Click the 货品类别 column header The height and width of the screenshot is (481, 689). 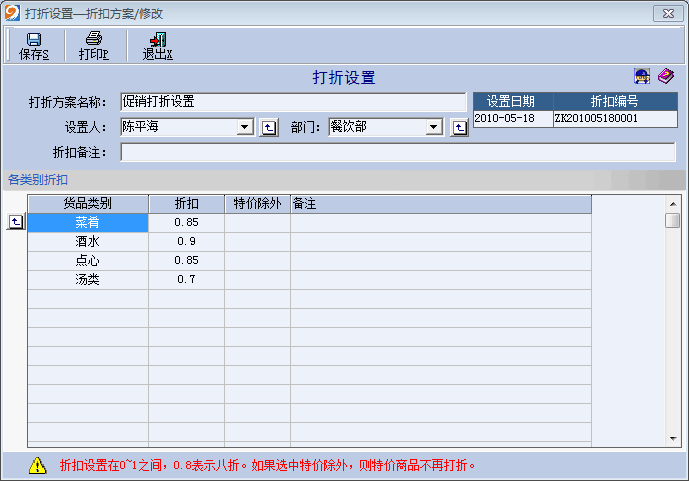(x=87, y=203)
